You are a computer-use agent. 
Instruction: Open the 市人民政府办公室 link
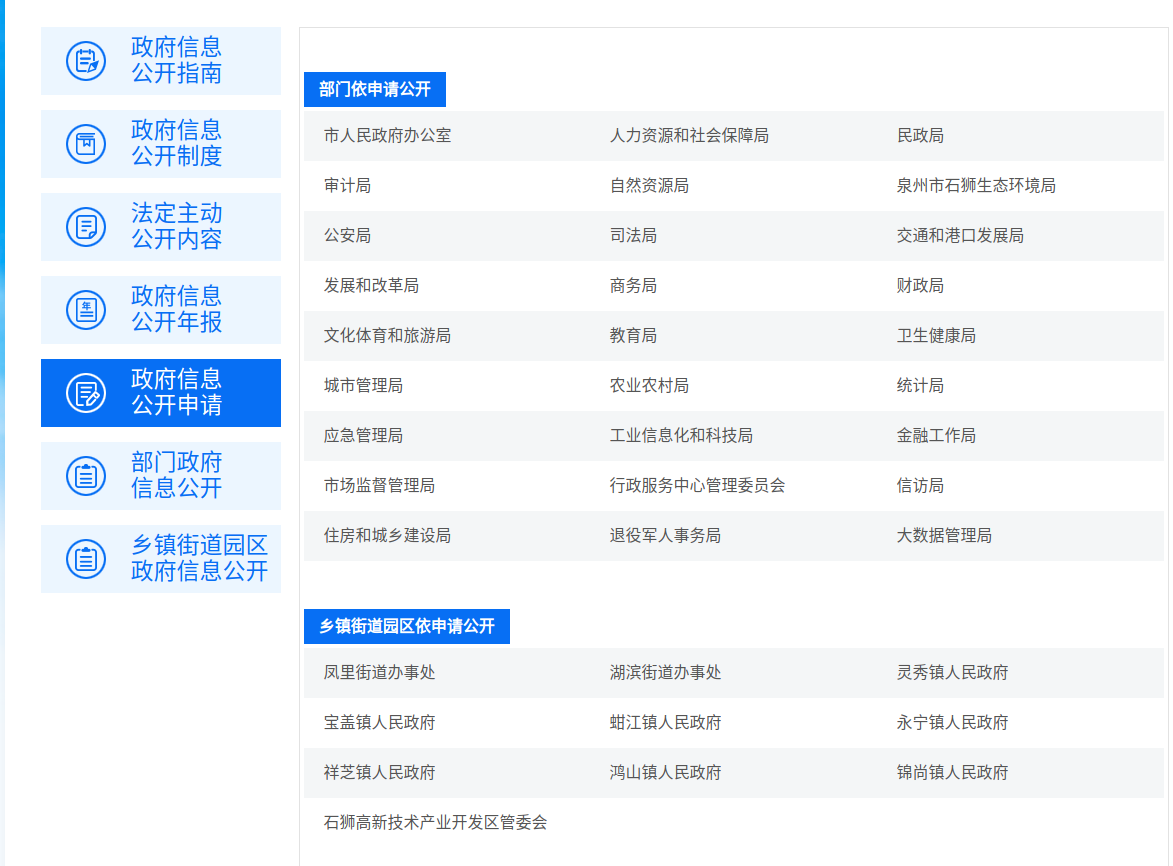tap(387, 136)
